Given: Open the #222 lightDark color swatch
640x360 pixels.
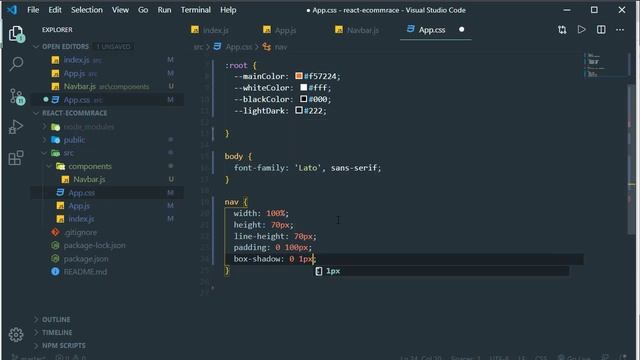Looking at the screenshot, I should click(x=299, y=110).
